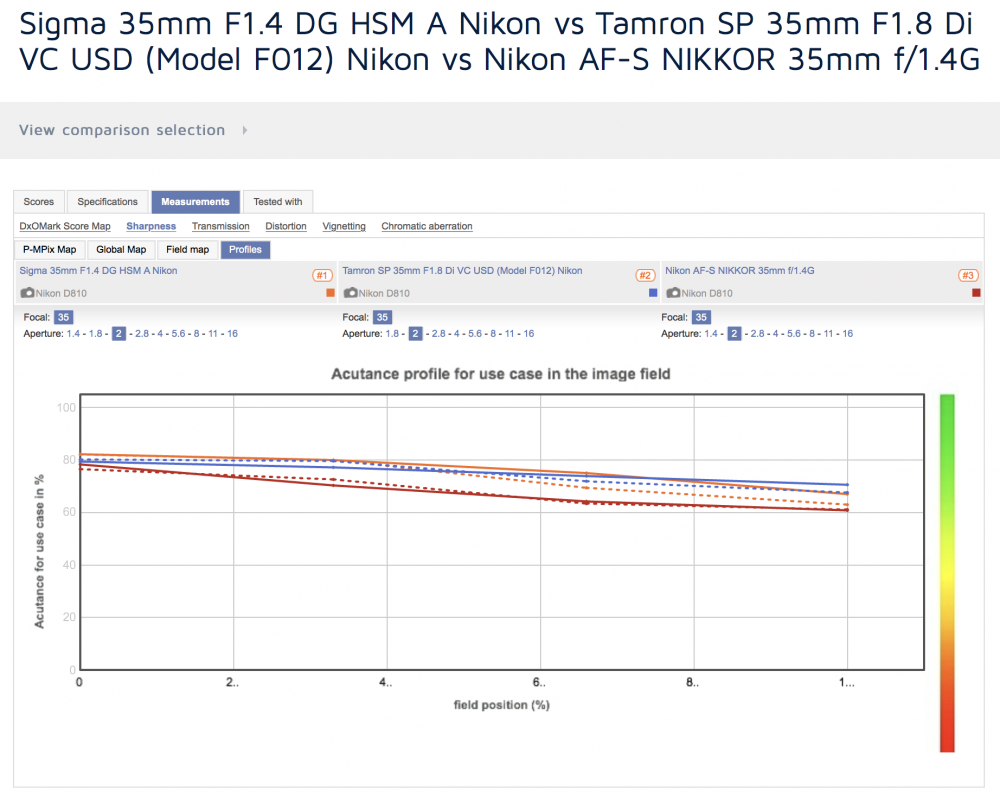Screen dimensions: 1000x792
Task: Click the #1 badge for the Sigma lens
Action: coord(322,275)
